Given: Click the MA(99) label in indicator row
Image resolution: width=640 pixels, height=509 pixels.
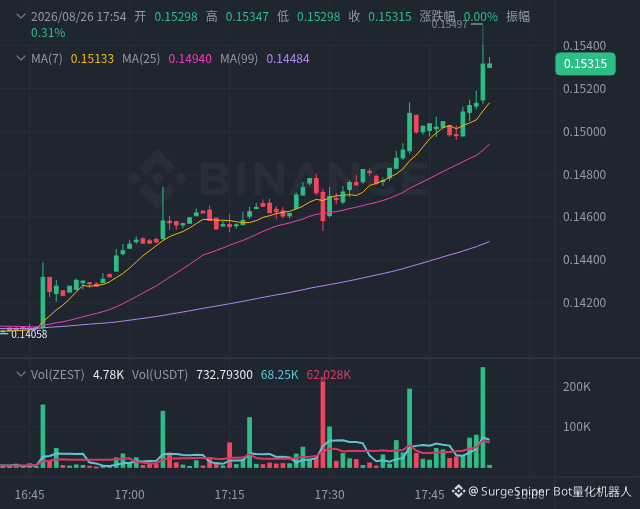Looking at the screenshot, I should [239, 59].
